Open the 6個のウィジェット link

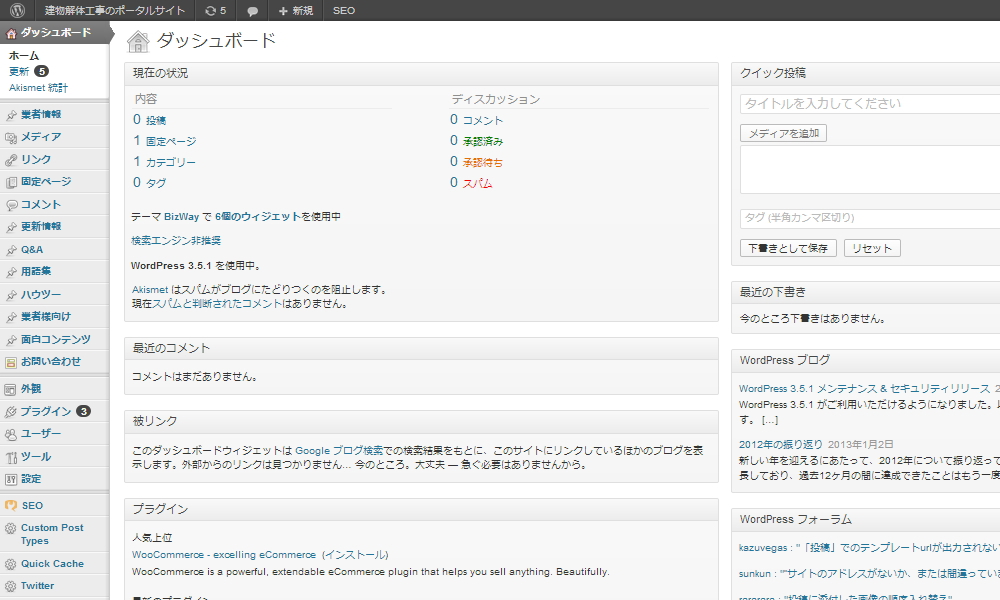pyautogui.click(x=258, y=217)
